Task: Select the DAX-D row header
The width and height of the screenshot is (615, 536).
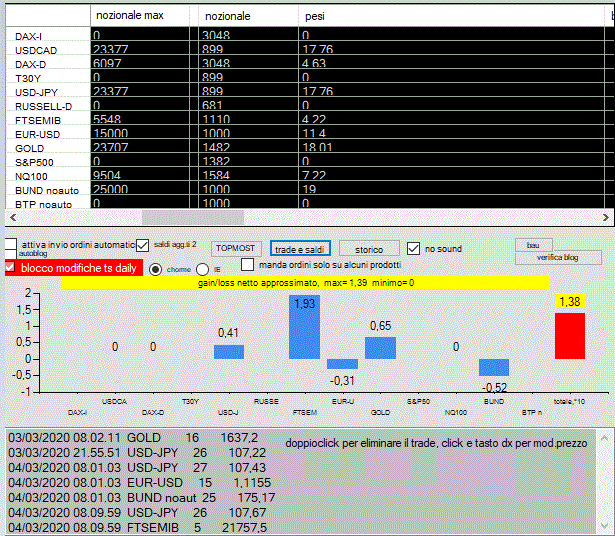Action: coord(48,64)
